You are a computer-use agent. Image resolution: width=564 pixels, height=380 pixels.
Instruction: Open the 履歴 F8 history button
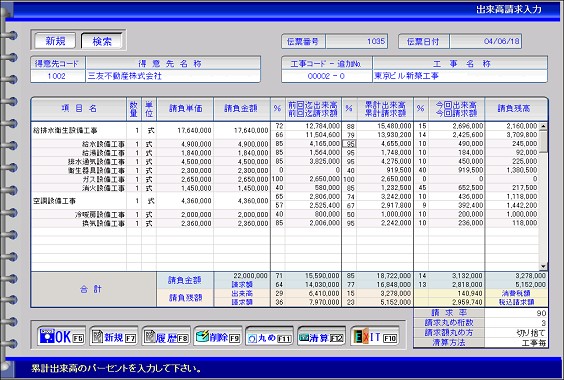pos(166,336)
